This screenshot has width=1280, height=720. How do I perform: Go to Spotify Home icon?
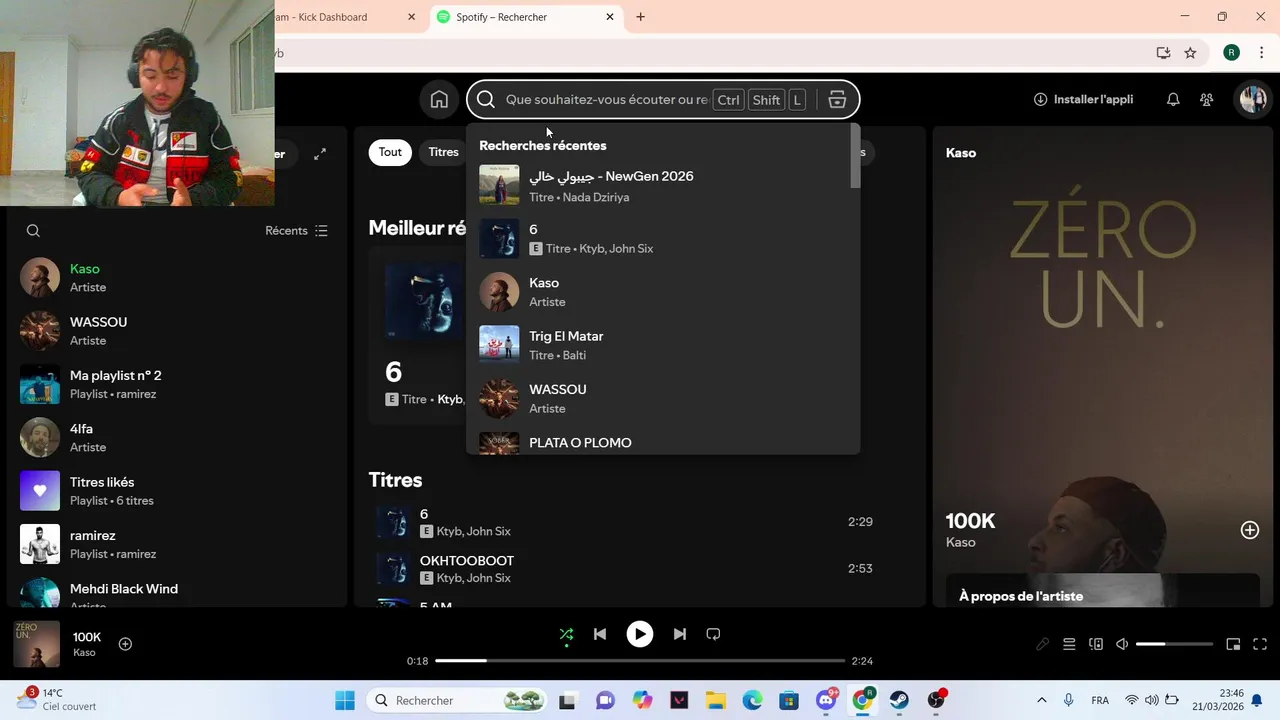(x=439, y=99)
